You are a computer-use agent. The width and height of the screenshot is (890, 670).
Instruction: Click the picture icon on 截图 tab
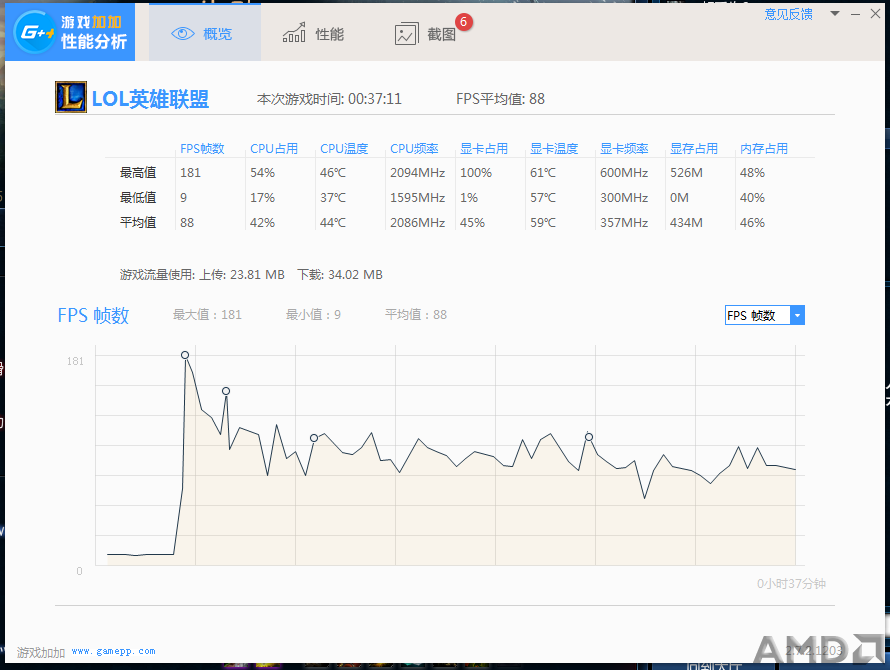tap(406, 34)
